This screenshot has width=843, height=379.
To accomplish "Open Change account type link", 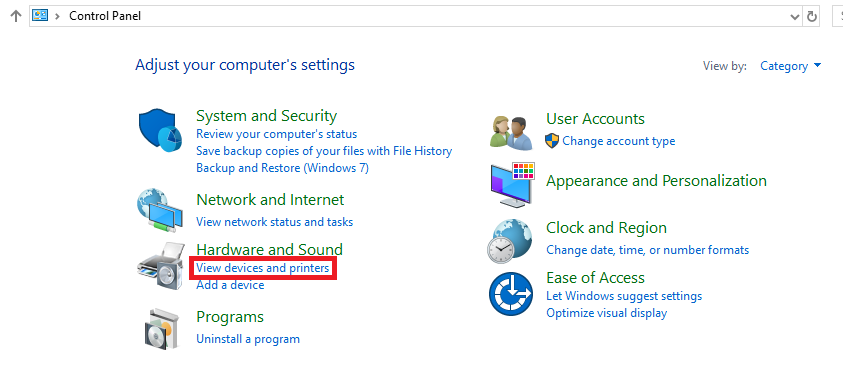I will pos(618,141).
